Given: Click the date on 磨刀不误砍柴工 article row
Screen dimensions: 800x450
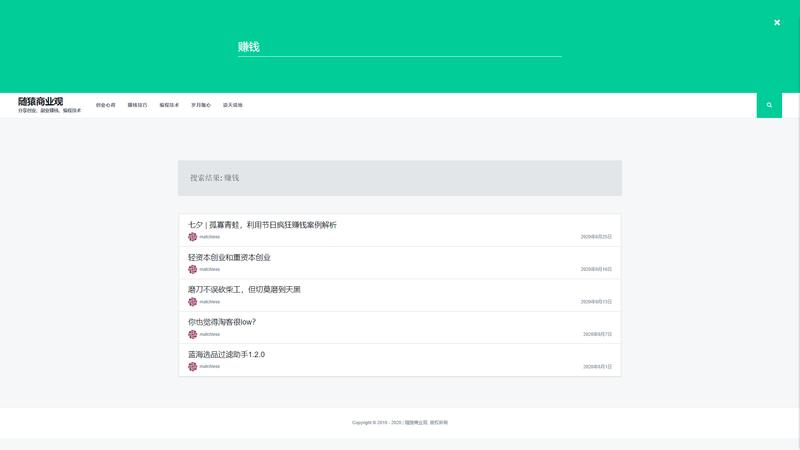Looking at the screenshot, I should (x=596, y=302).
